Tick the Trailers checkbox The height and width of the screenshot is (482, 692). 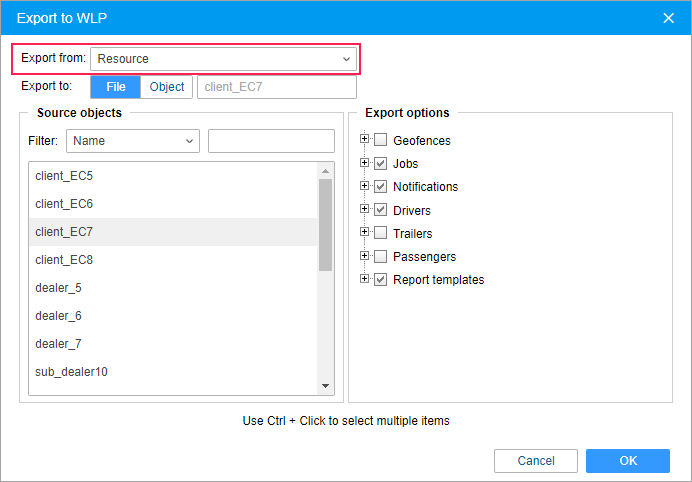(x=380, y=233)
